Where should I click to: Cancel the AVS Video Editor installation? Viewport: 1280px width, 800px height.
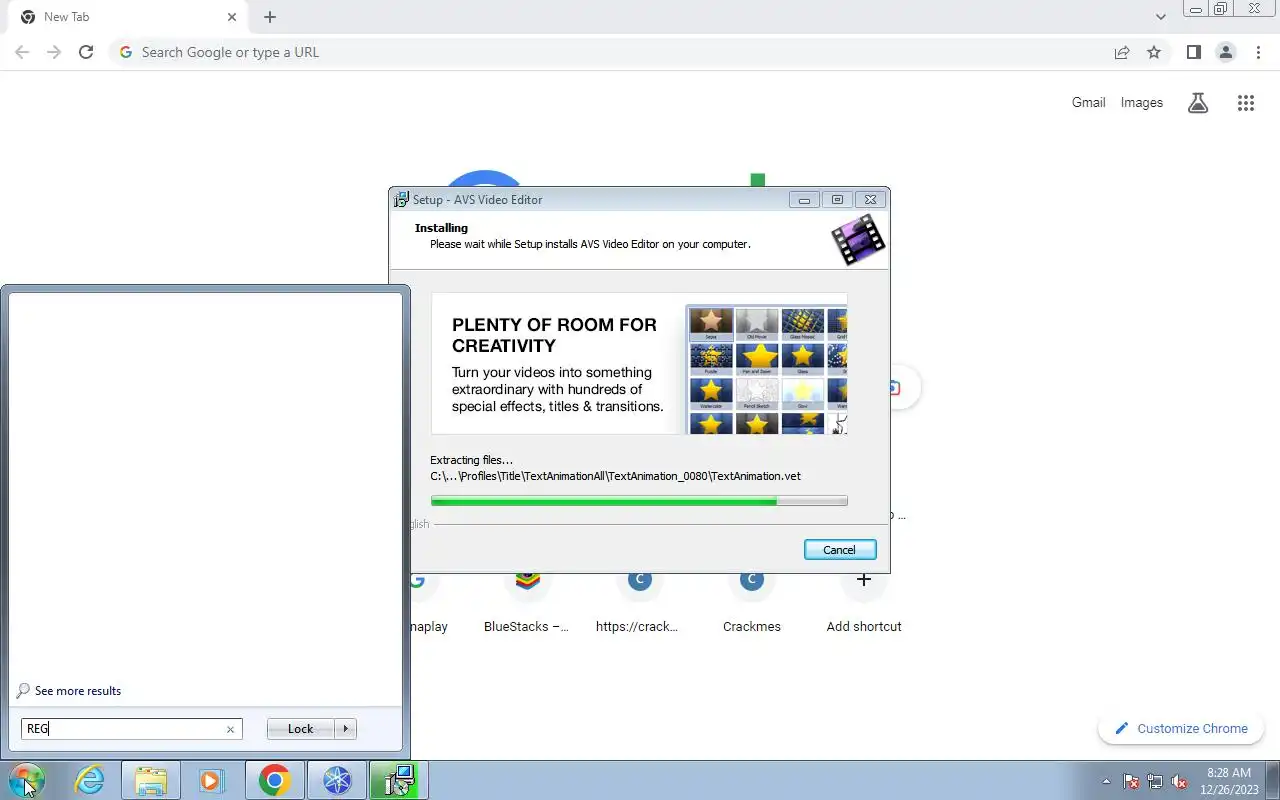[x=839, y=550]
